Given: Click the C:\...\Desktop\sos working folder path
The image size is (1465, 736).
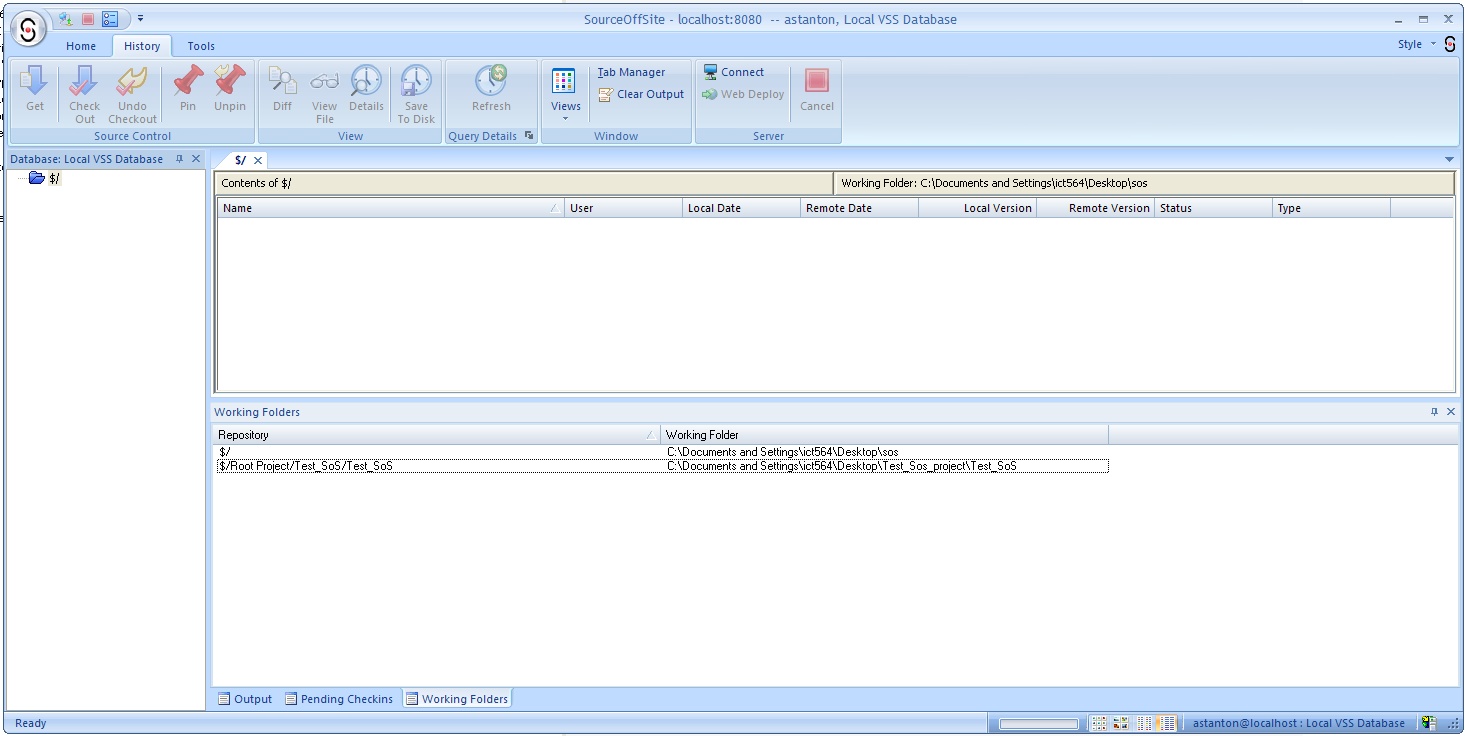Looking at the screenshot, I should pyautogui.click(x=782, y=452).
